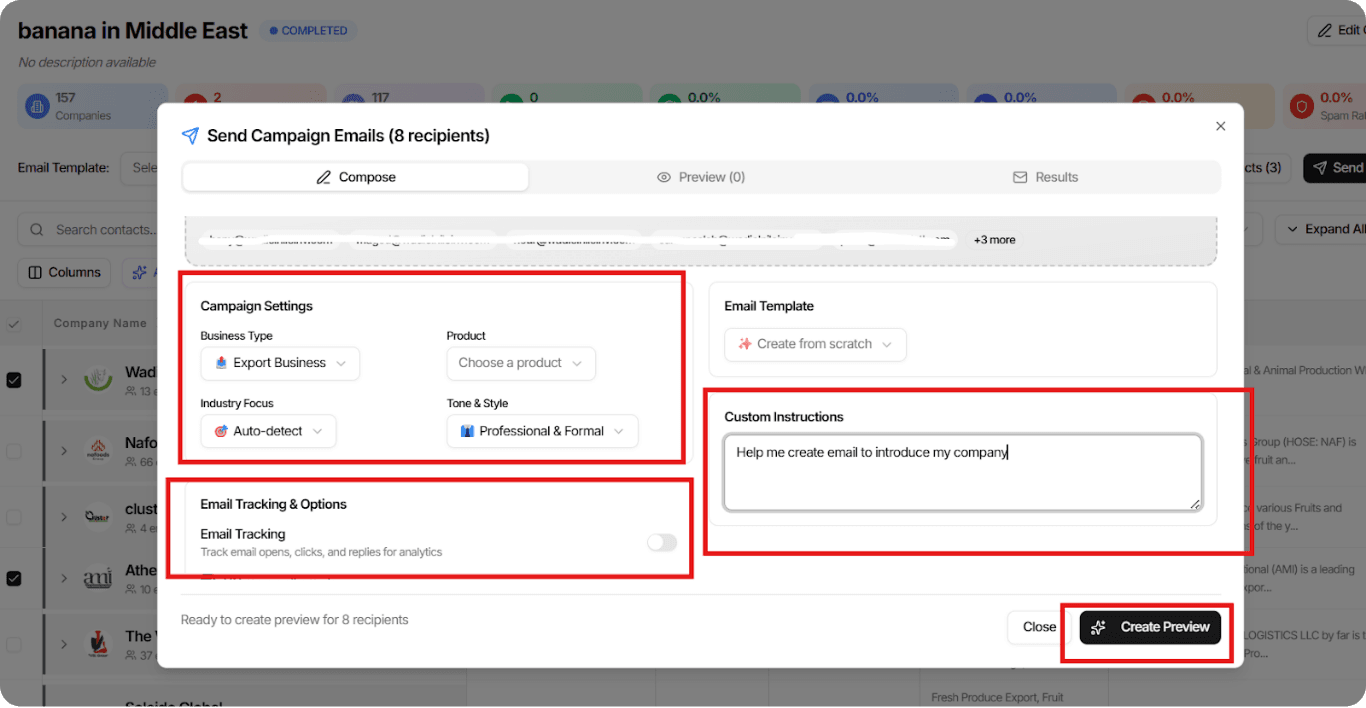
Task: Click the search magnifier icon in contacts
Action: click(x=37, y=230)
